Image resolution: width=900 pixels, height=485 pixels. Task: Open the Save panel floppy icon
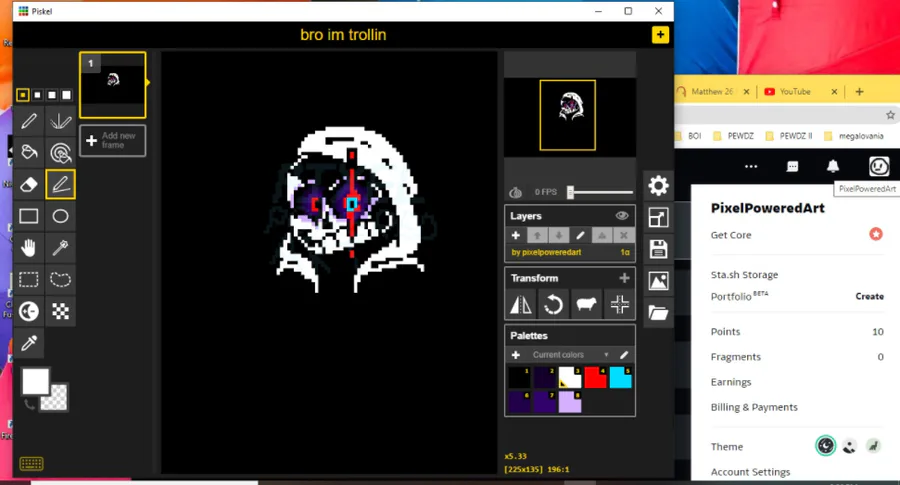pyautogui.click(x=658, y=249)
